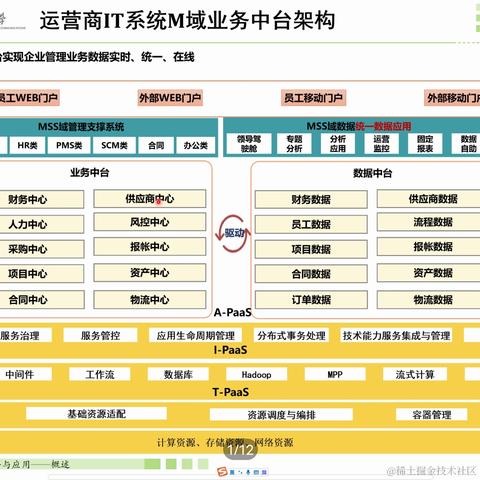The height and width of the screenshot is (480, 480).
Task: Click the 办公类 box
Action: tap(196, 145)
